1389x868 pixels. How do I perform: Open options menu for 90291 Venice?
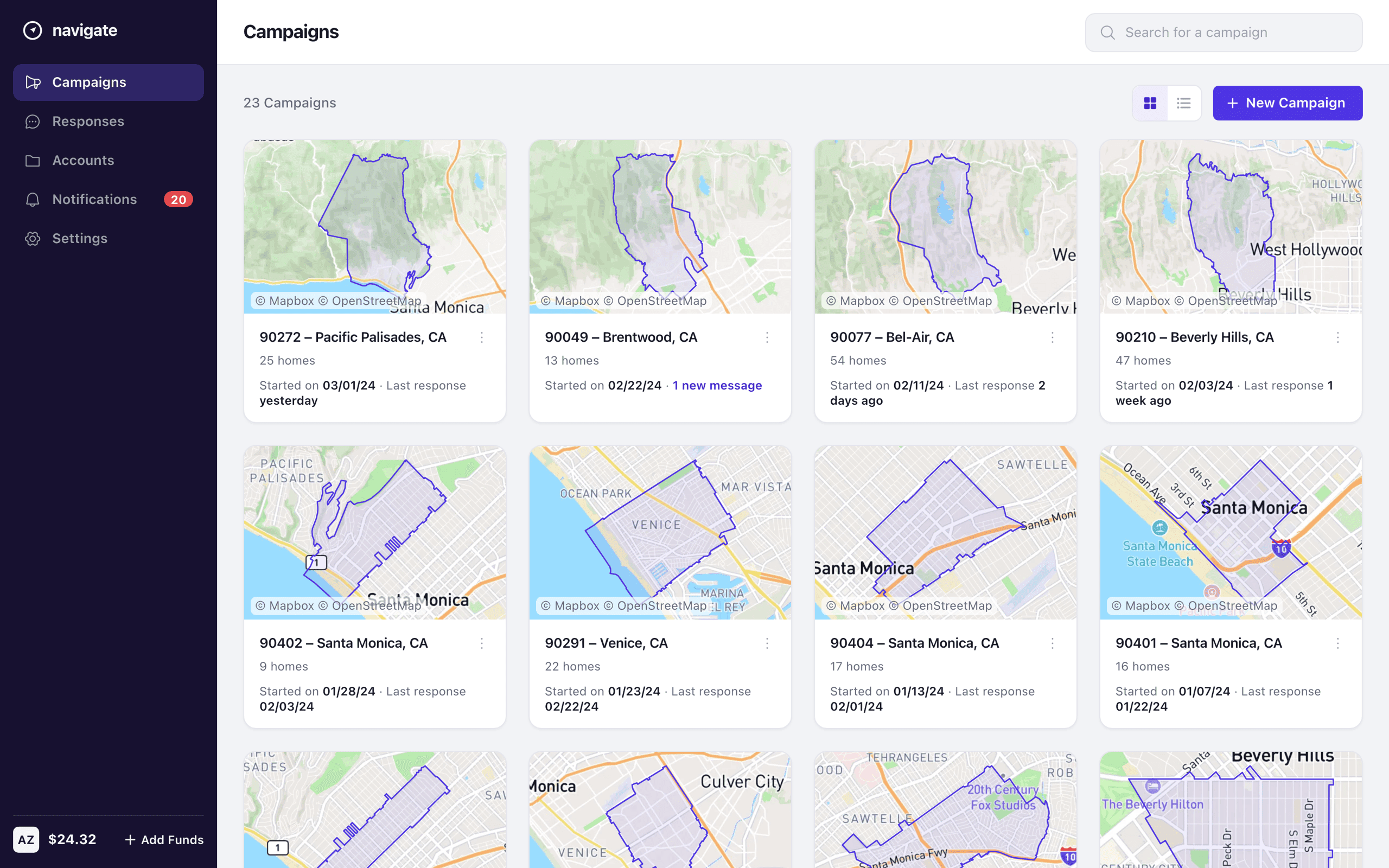point(767,643)
